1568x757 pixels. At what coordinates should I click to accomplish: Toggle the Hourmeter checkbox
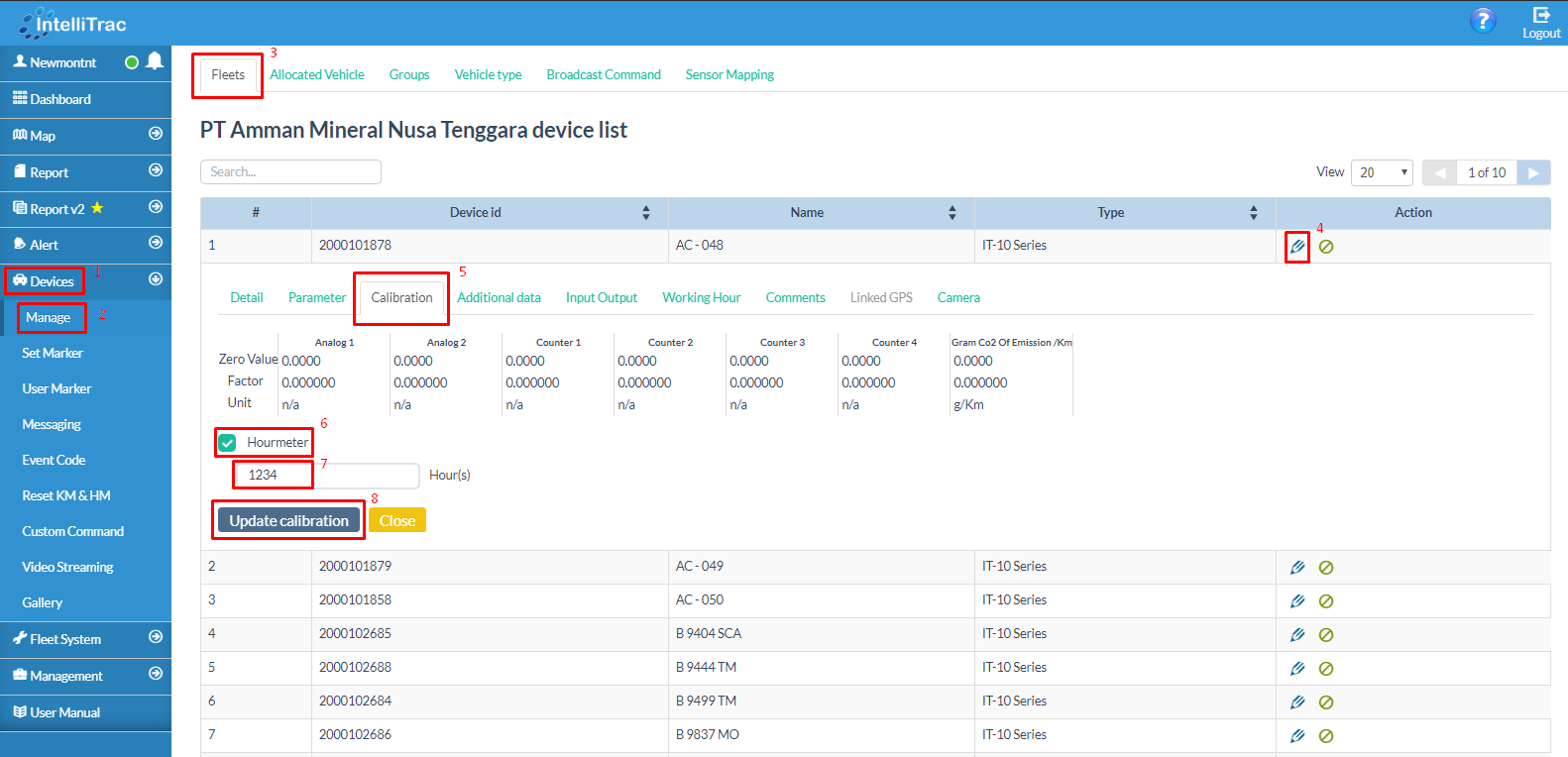click(228, 443)
